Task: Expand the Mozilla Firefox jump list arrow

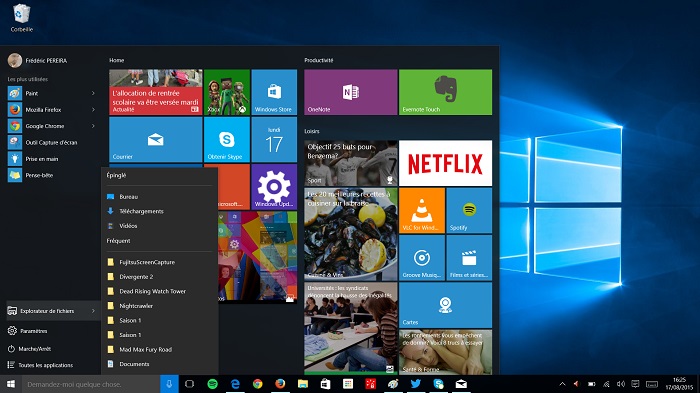Action: [x=93, y=109]
